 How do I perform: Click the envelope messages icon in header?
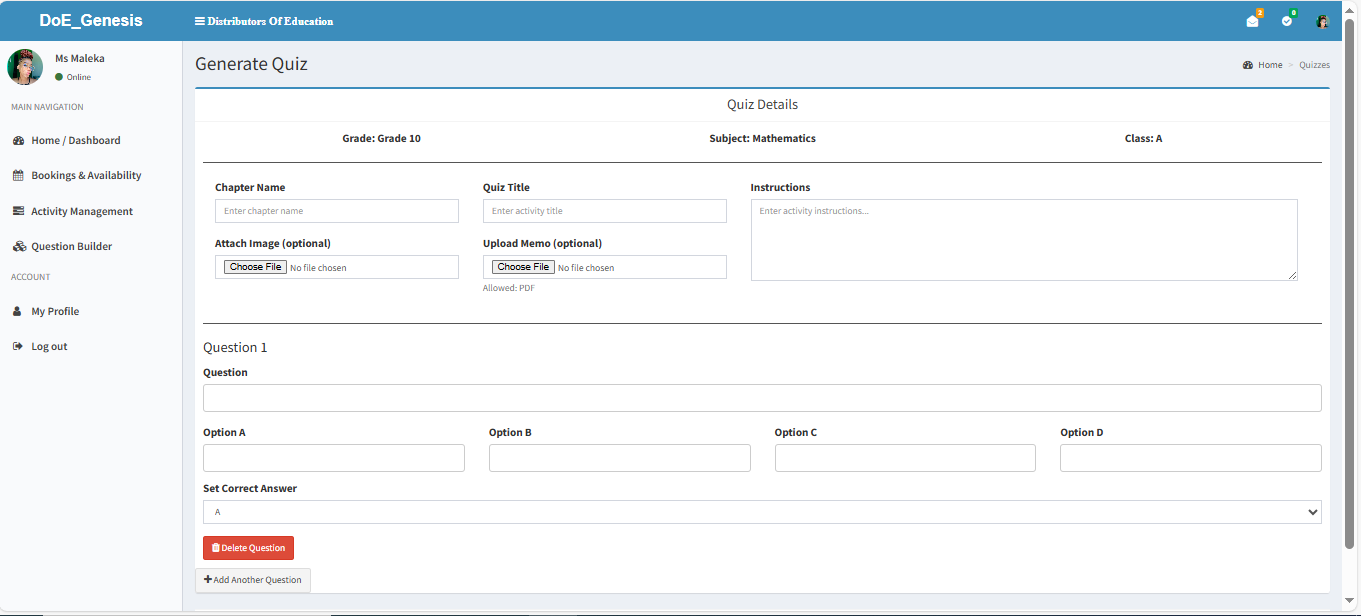coord(1252,21)
